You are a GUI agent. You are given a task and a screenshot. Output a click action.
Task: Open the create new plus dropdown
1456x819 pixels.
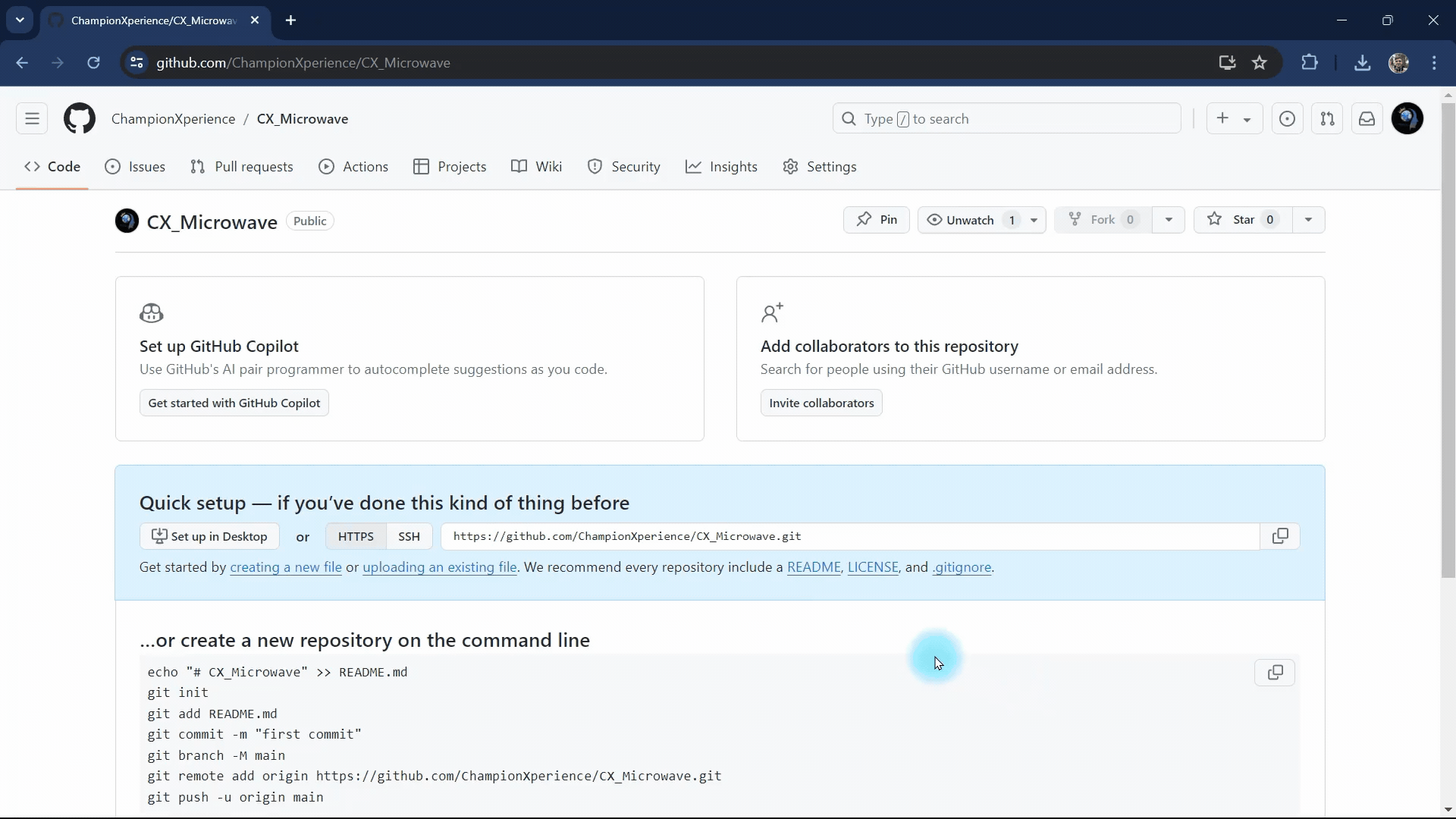[1233, 119]
